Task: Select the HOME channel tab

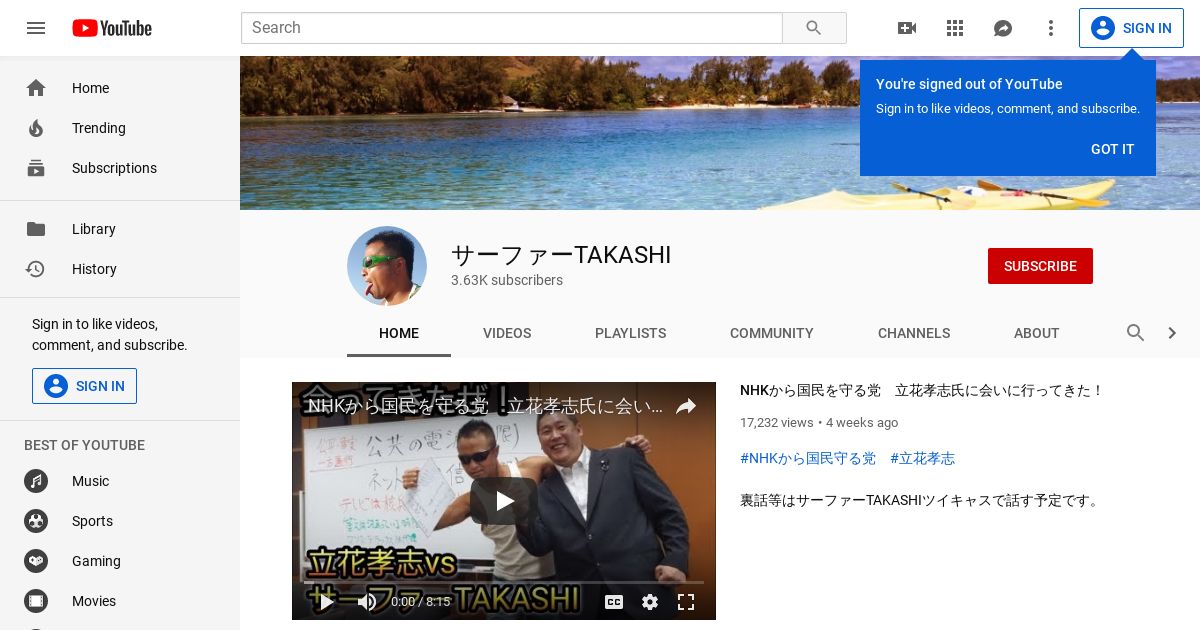Action: (x=399, y=333)
